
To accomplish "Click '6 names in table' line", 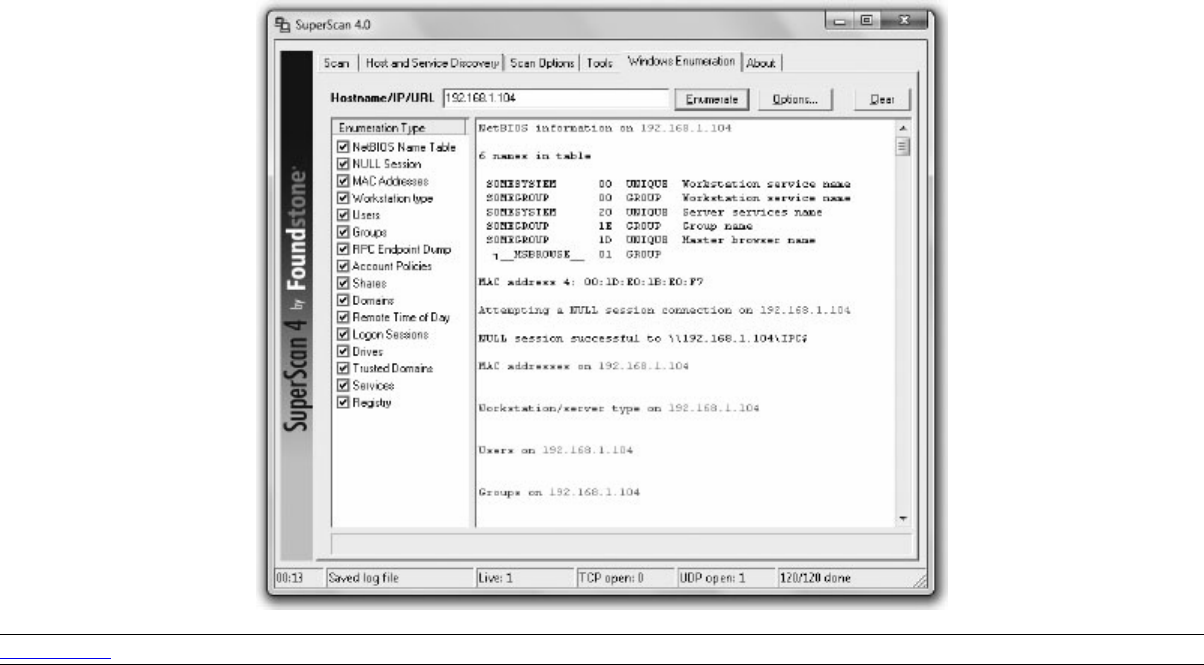I will tap(534, 157).
